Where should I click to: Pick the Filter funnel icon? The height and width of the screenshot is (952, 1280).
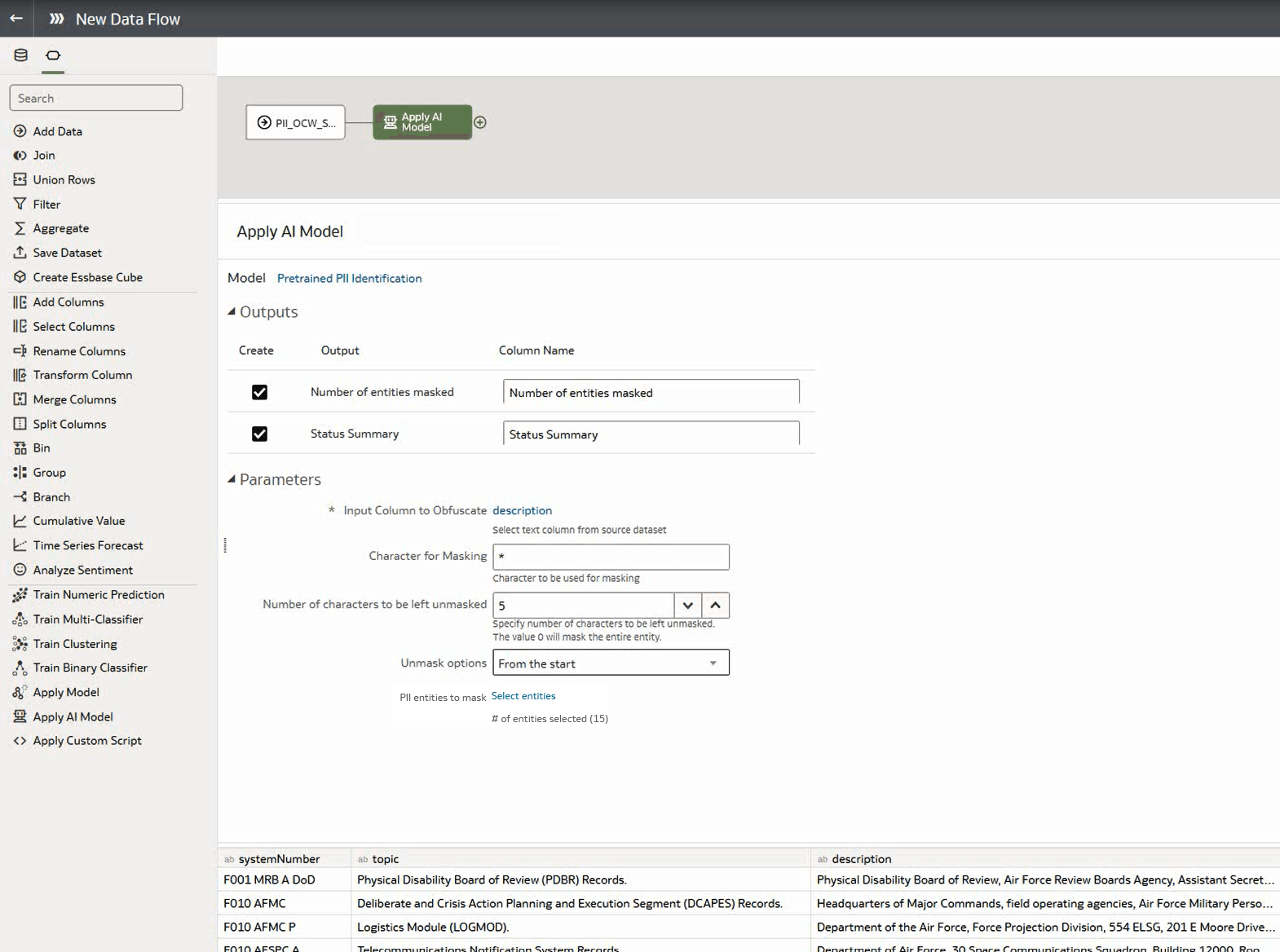click(20, 204)
